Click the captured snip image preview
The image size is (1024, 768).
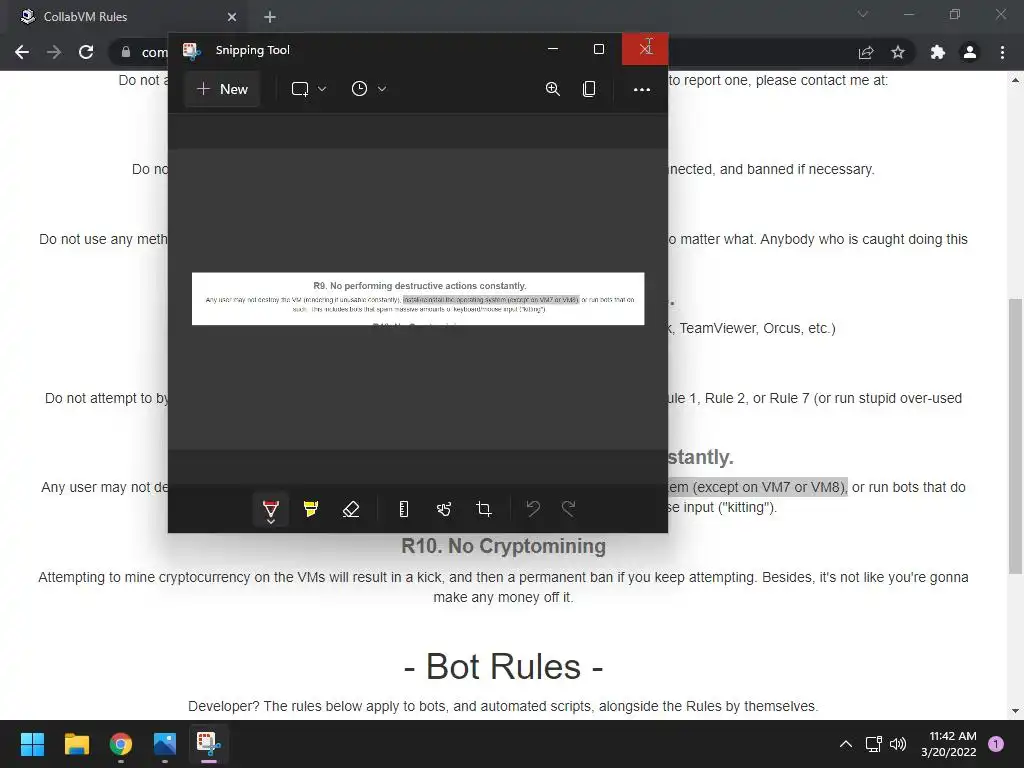[418, 298]
